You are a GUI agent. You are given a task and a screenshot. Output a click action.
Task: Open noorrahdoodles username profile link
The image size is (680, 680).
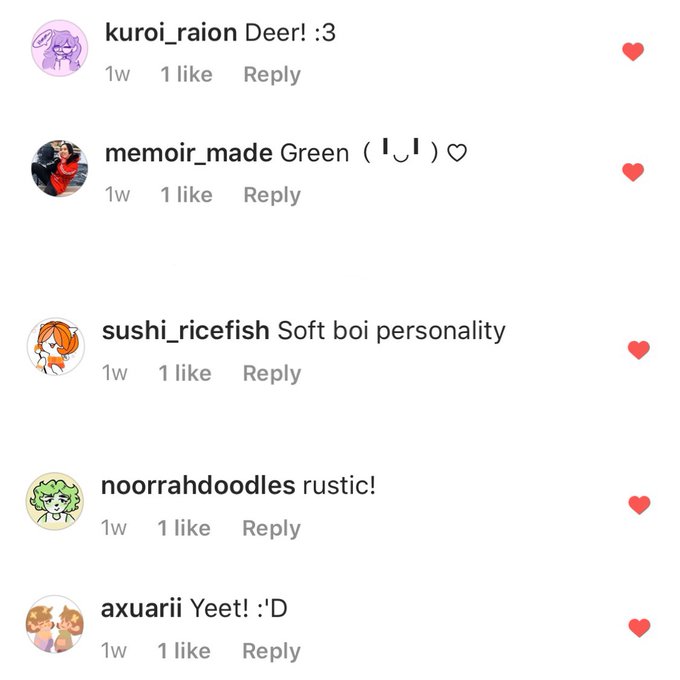coord(198,485)
